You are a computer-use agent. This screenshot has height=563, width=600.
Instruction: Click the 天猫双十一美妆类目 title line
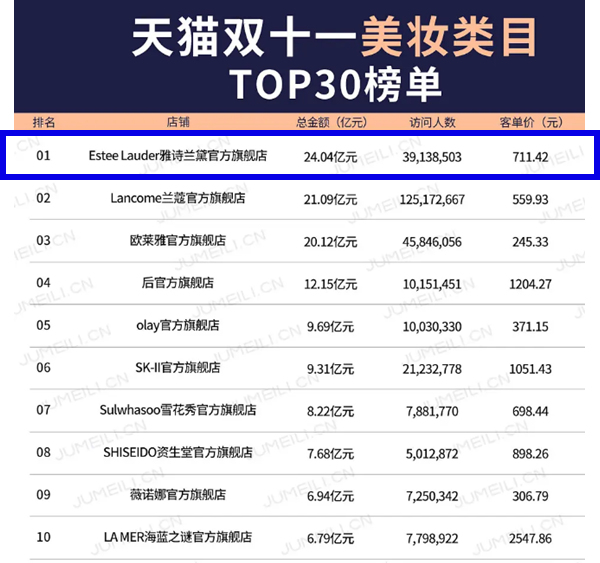click(x=334, y=38)
